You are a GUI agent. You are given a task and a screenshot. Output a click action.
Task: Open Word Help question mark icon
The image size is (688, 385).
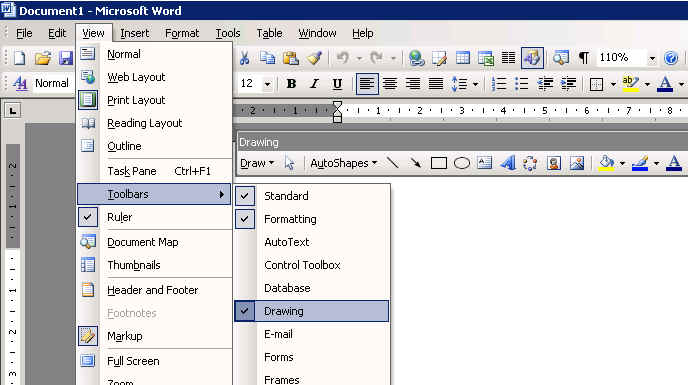(x=671, y=58)
